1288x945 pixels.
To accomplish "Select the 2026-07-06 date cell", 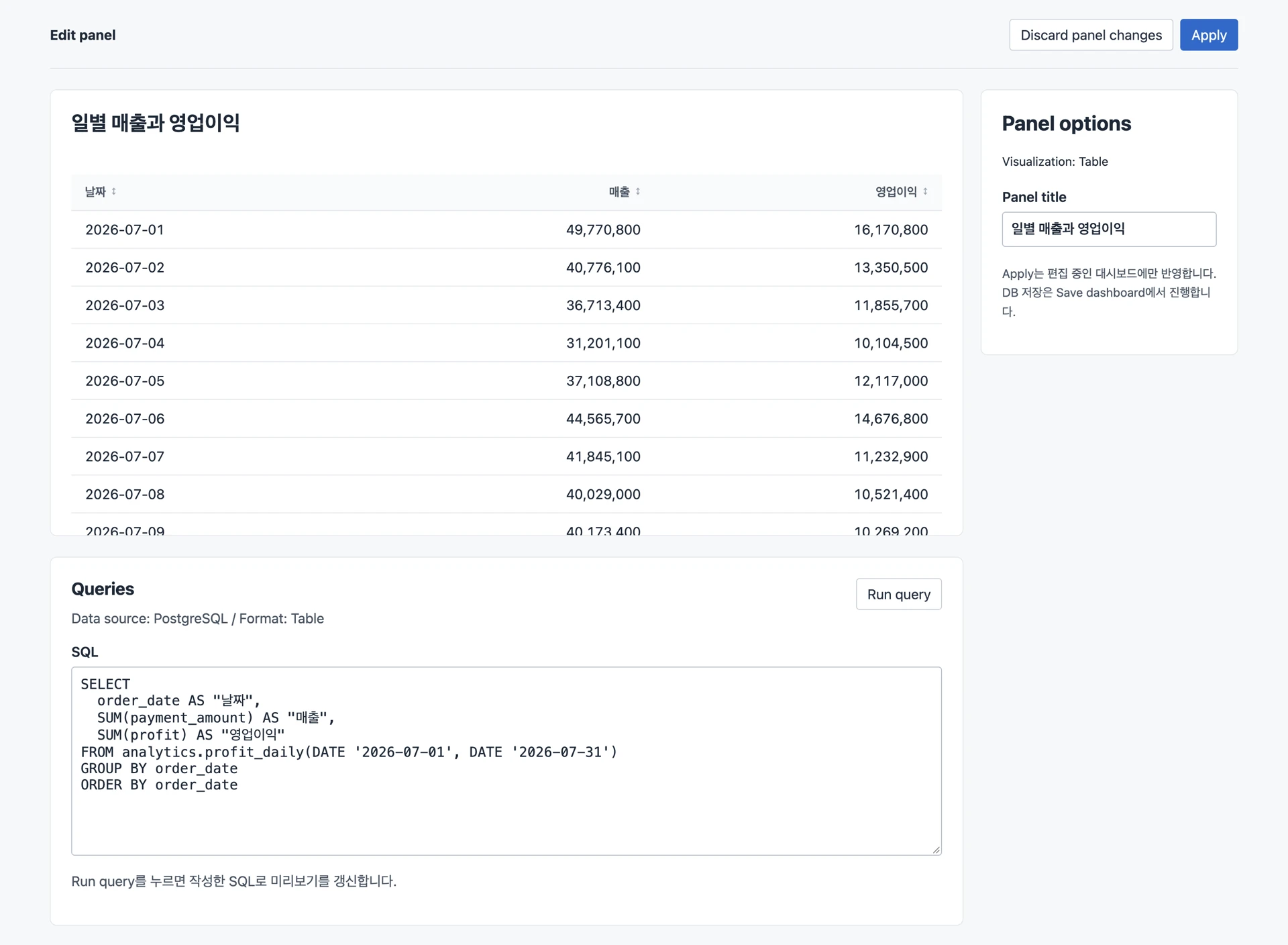I will (125, 419).
